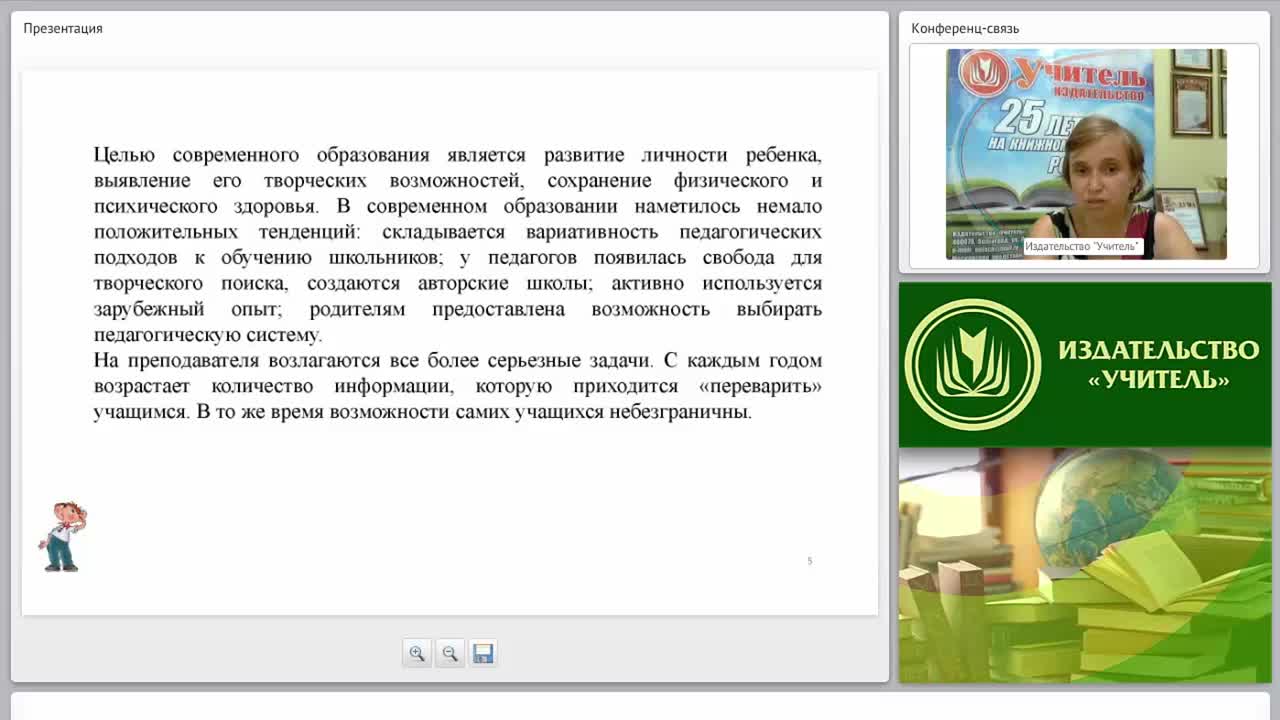
Task: Zoom in on the presentation slide
Action: 417,653
